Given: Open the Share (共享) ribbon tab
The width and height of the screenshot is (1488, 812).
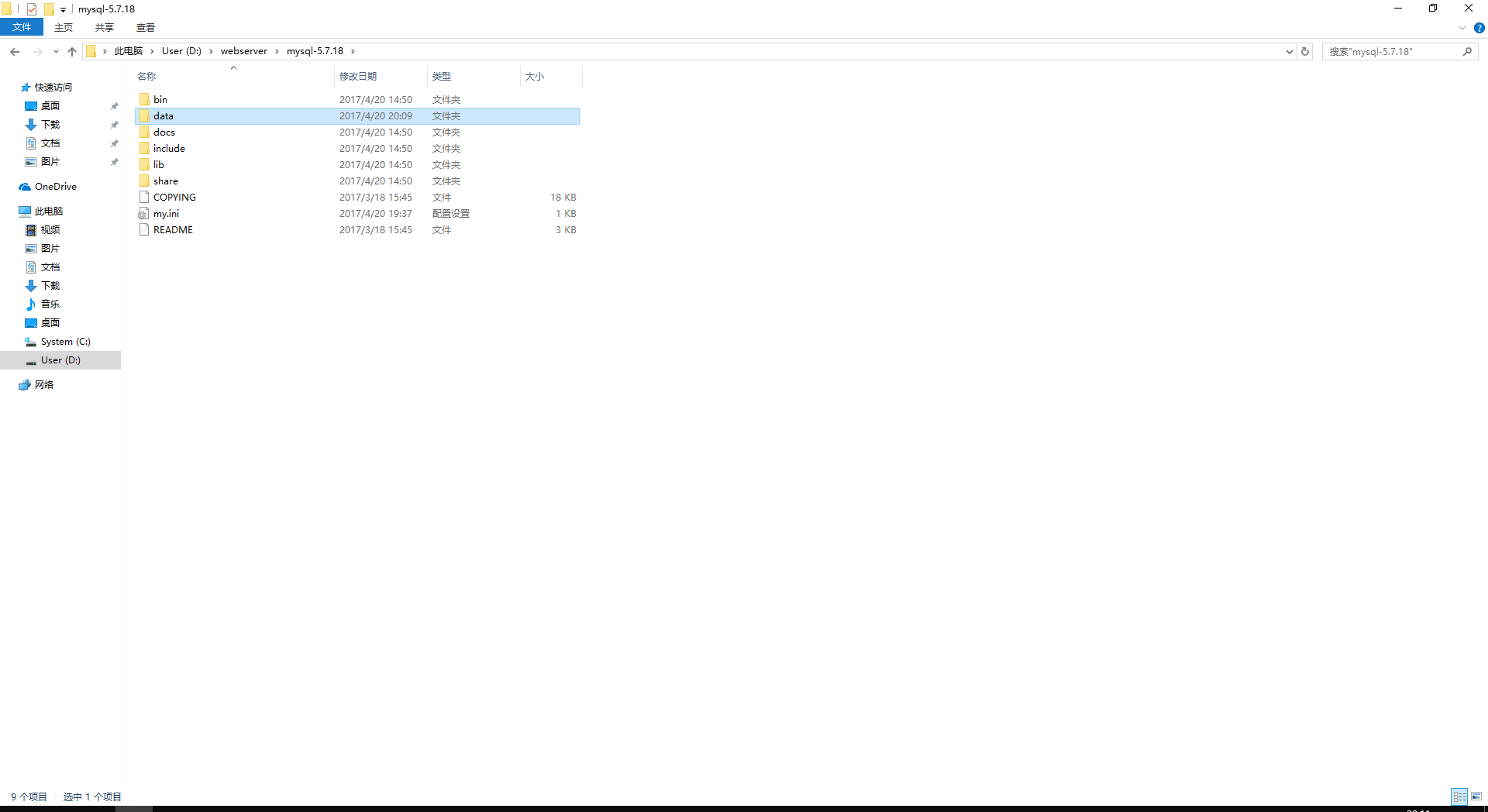Looking at the screenshot, I should point(105,27).
